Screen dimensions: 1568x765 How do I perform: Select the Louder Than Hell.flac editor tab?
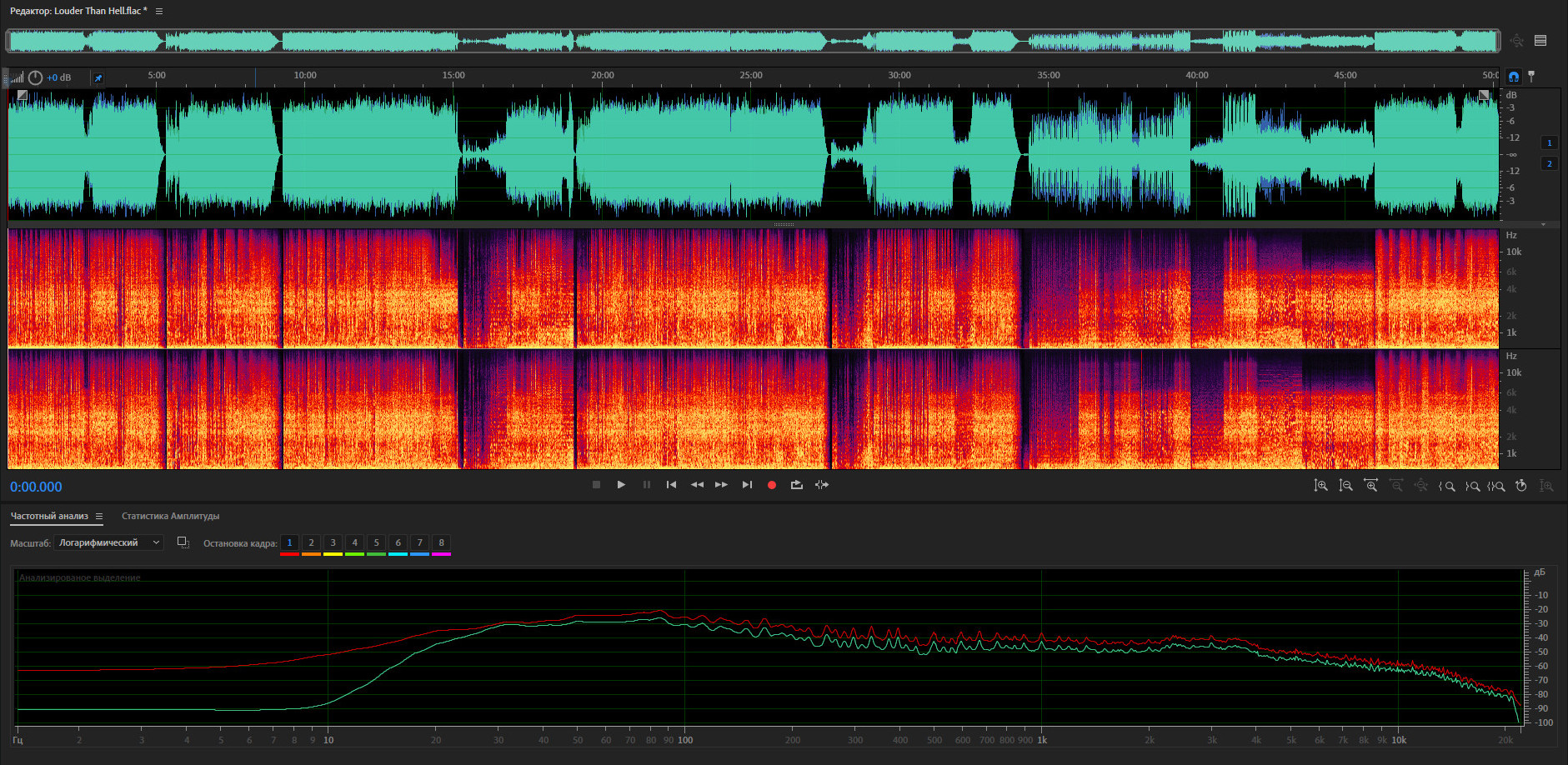coord(78,11)
